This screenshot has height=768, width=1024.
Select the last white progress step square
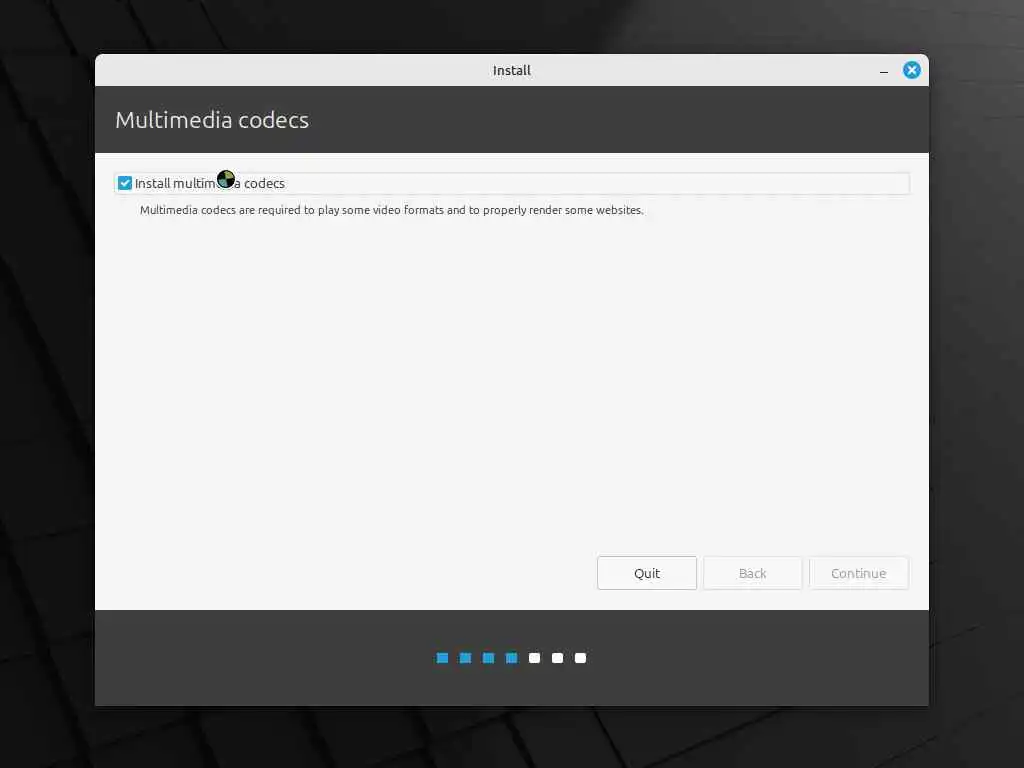581,658
